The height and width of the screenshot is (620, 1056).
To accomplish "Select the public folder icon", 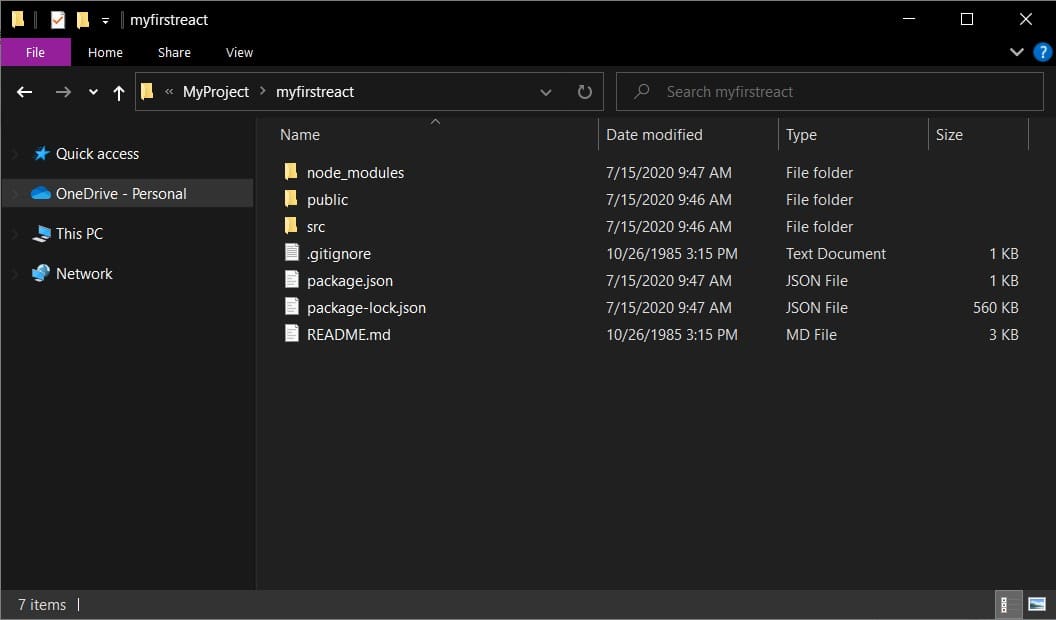I will pyautogui.click(x=291, y=199).
